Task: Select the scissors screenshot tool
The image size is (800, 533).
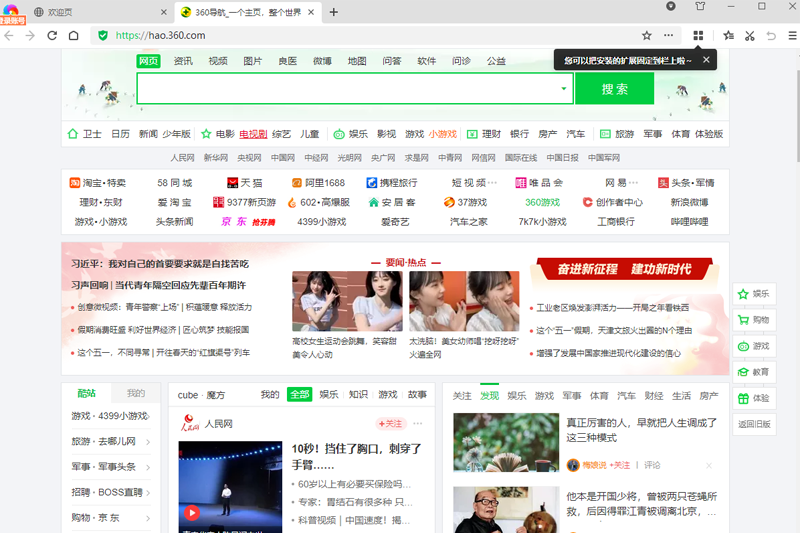Action: coord(749,35)
